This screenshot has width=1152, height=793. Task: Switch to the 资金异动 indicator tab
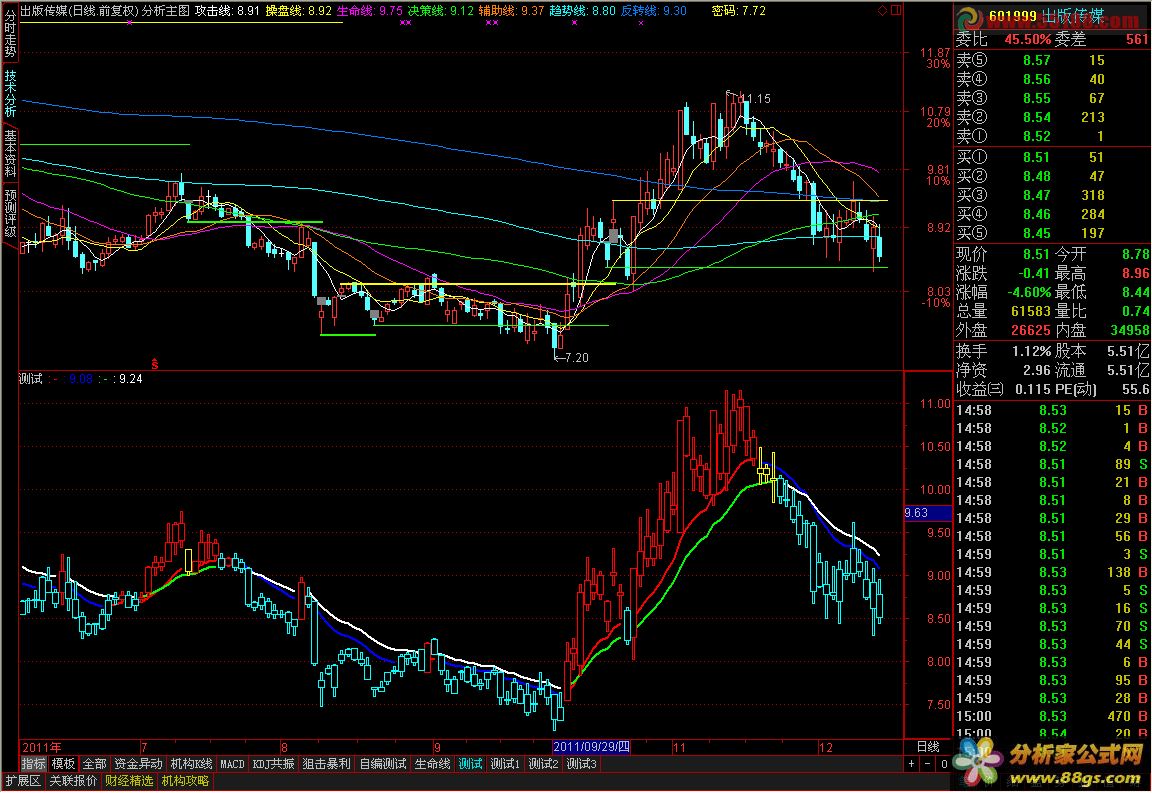point(138,764)
